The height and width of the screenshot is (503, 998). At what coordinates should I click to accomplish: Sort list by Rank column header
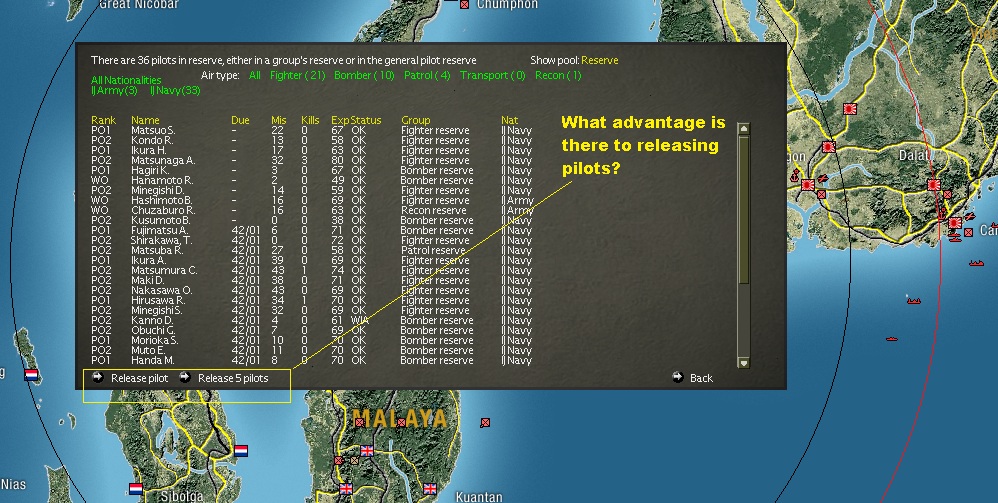click(103, 120)
